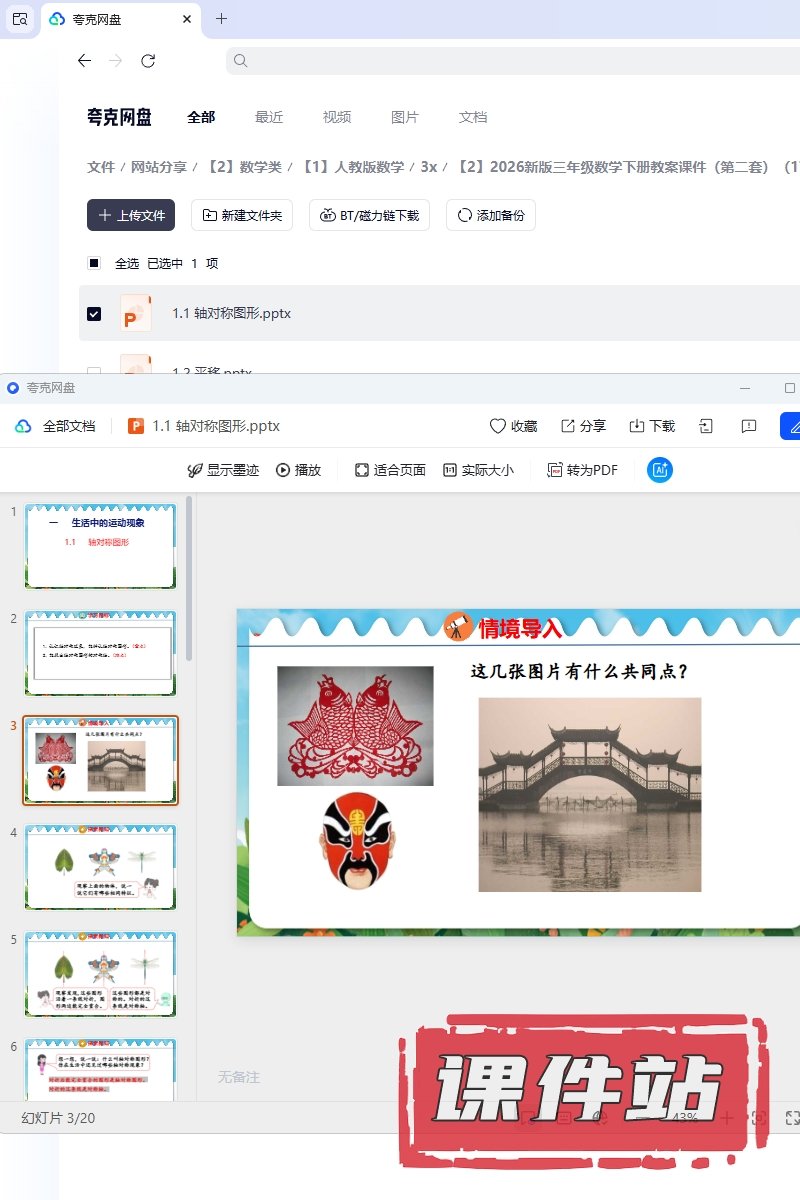Uncheck the 1.1 轴对称图形.pptx checkbox
Viewport: 800px width, 1200px height.
(x=94, y=313)
